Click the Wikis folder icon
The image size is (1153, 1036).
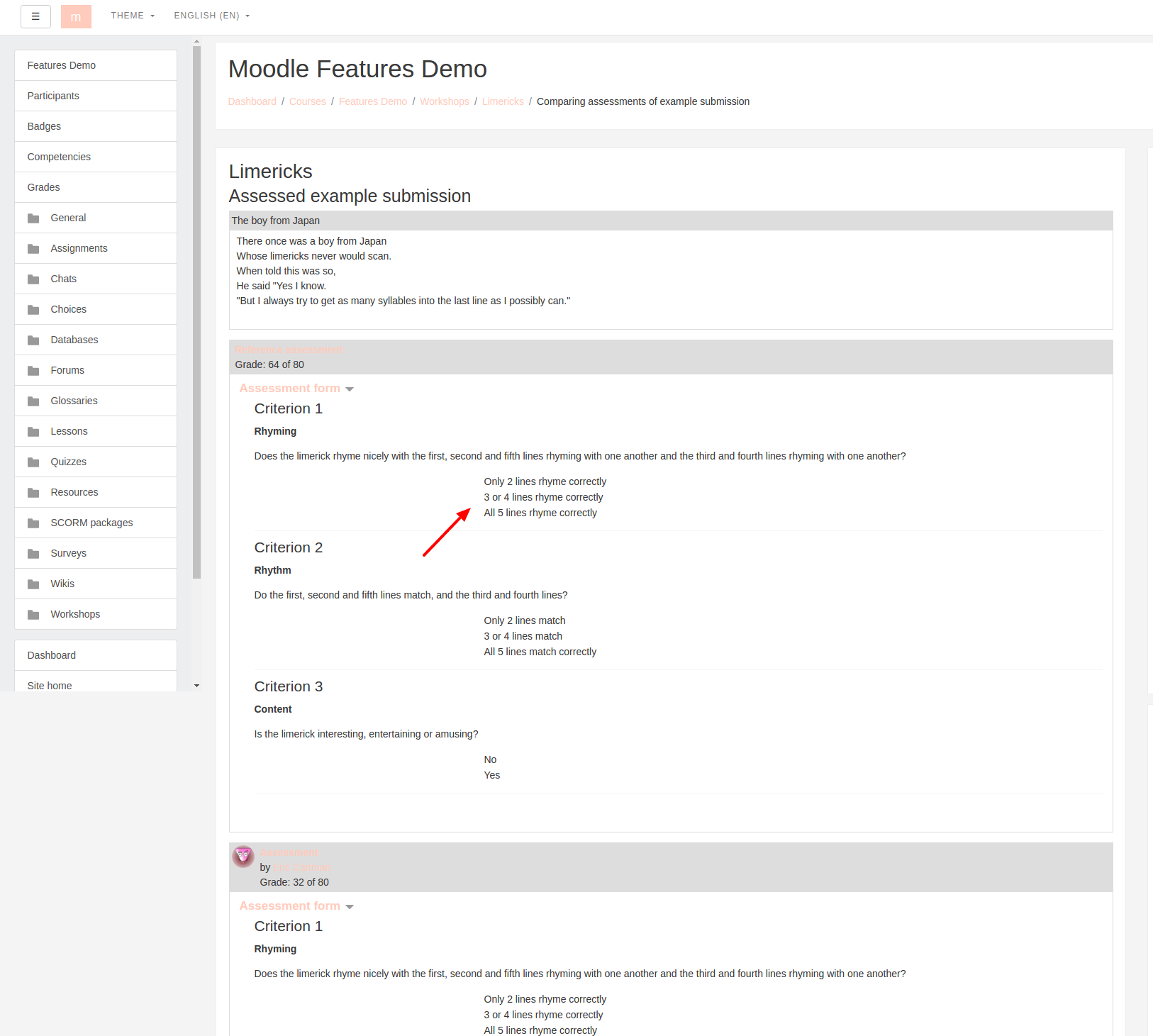33,584
